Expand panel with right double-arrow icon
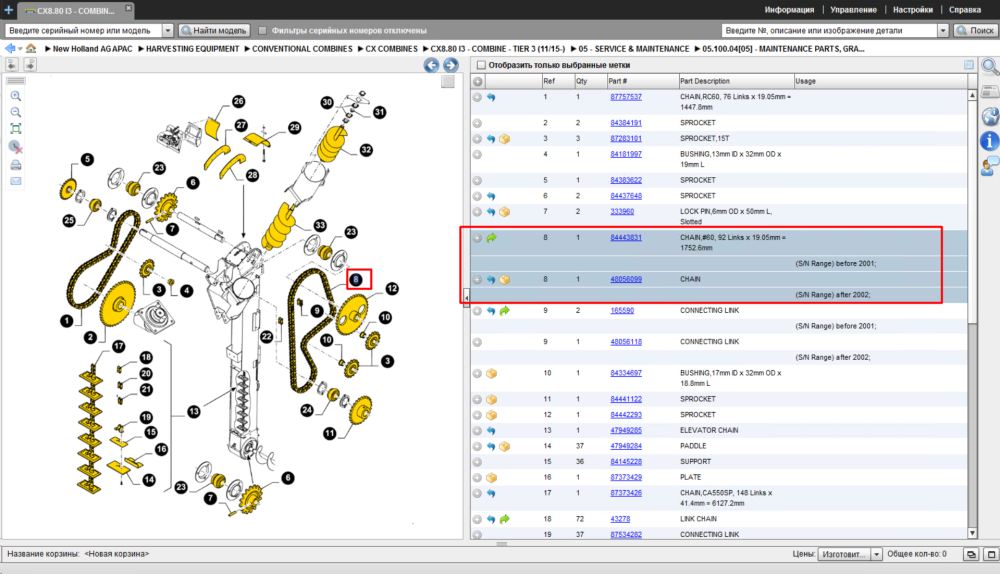Viewport: 1000px width, 574px height. (x=30, y=64)
